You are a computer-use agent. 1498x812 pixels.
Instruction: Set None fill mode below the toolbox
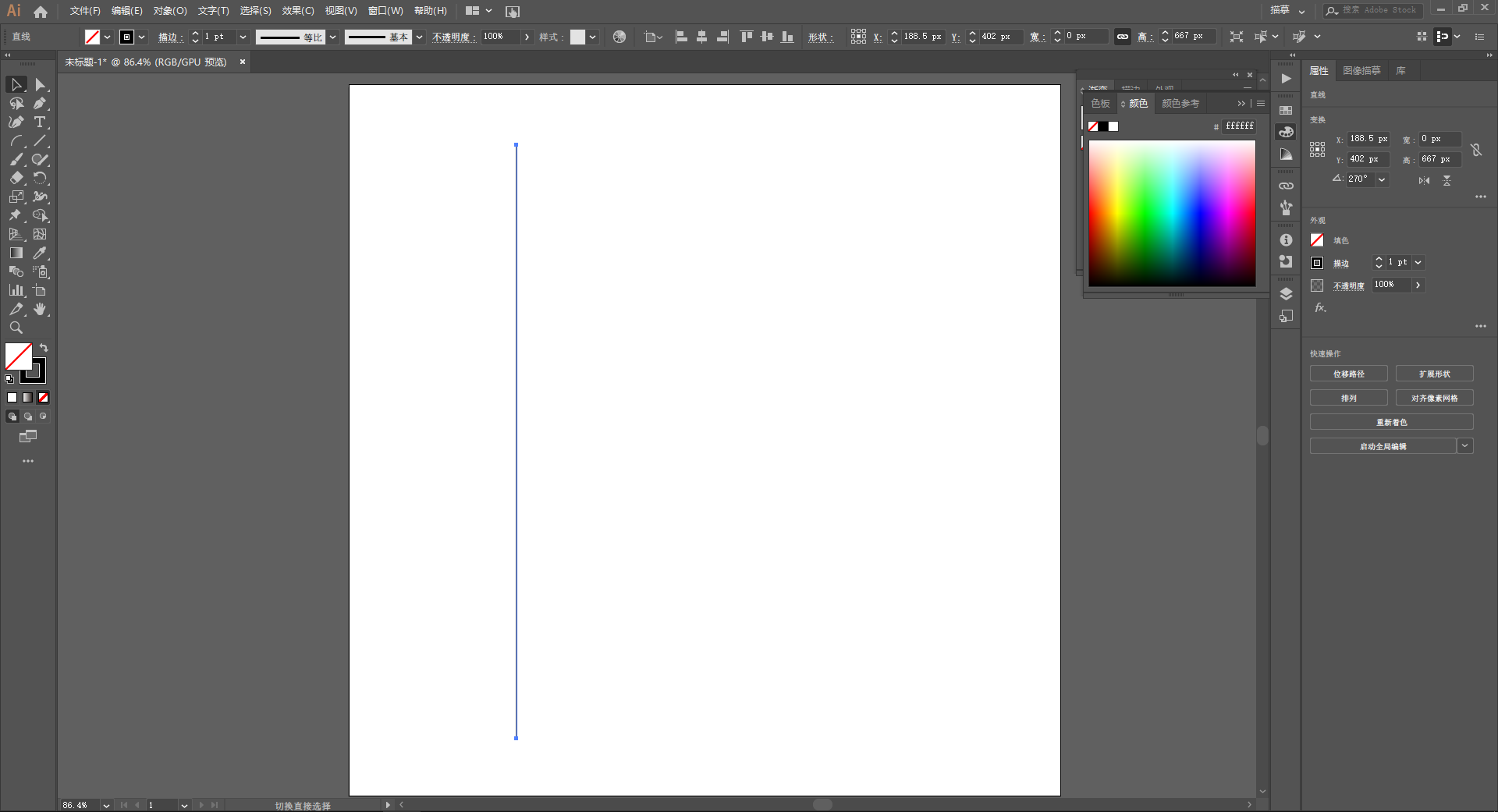click(44, 398)
